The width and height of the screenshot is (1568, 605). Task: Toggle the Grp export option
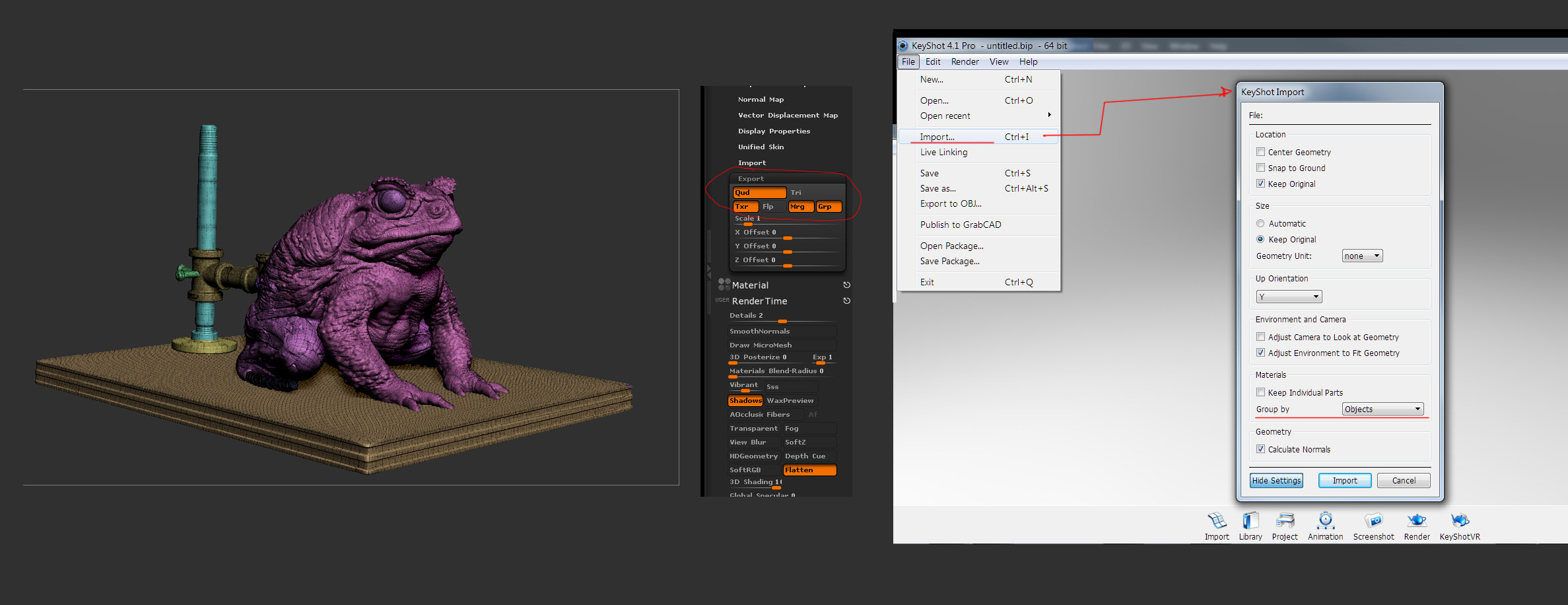829,207
